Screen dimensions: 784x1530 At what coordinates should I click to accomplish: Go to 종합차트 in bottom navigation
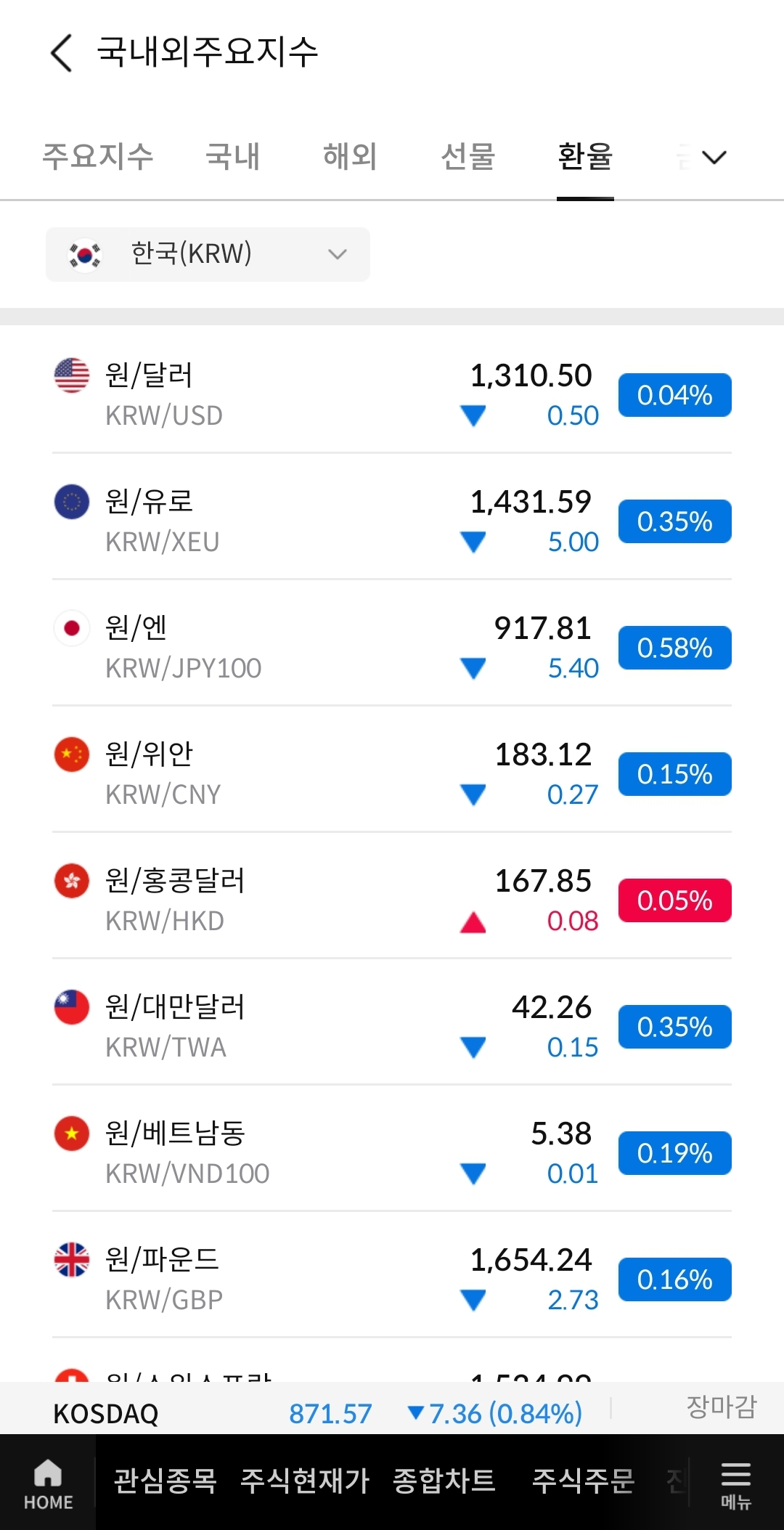point(444,1481)
